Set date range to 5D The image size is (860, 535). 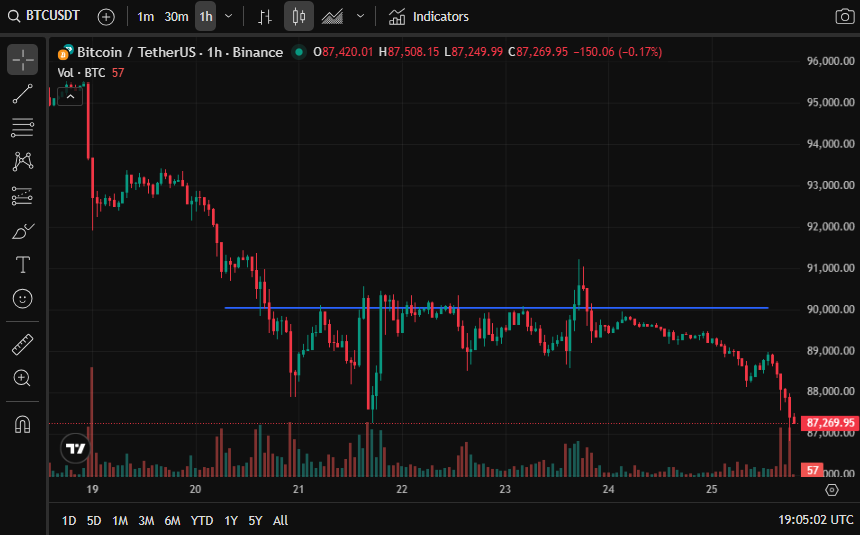(94, 520)
